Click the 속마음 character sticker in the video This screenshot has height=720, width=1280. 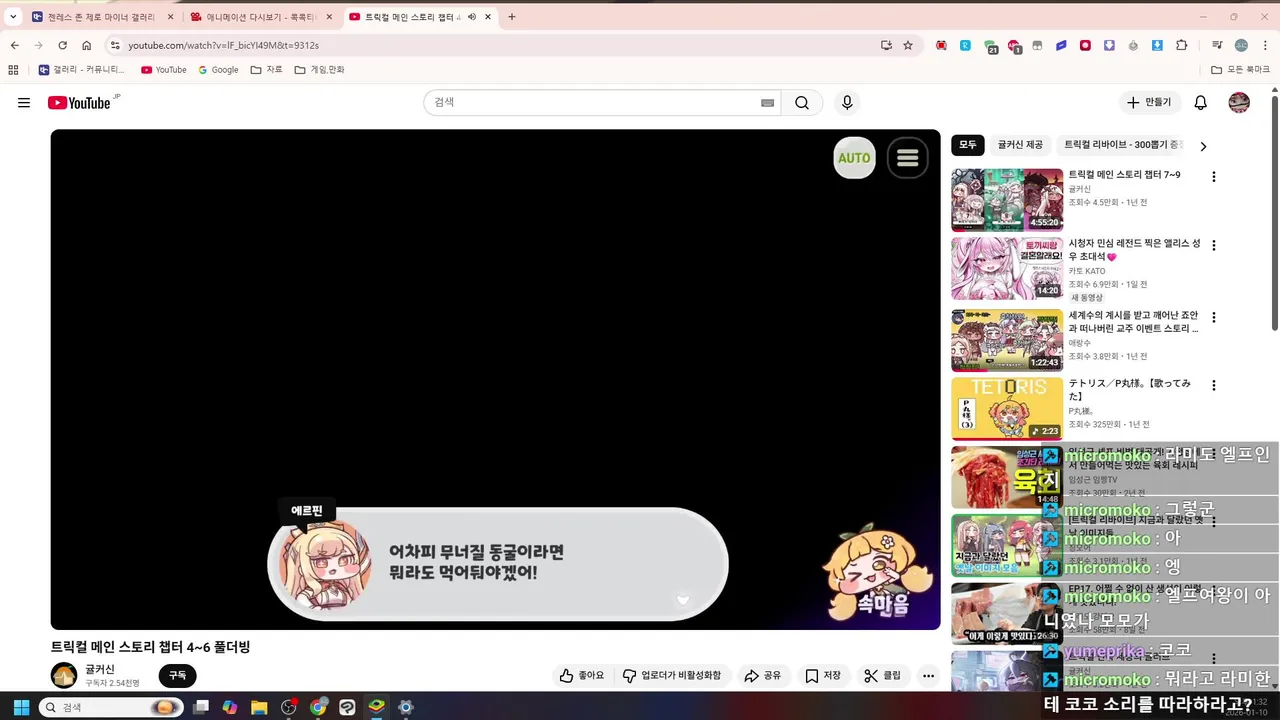click(x=880, y=572)
